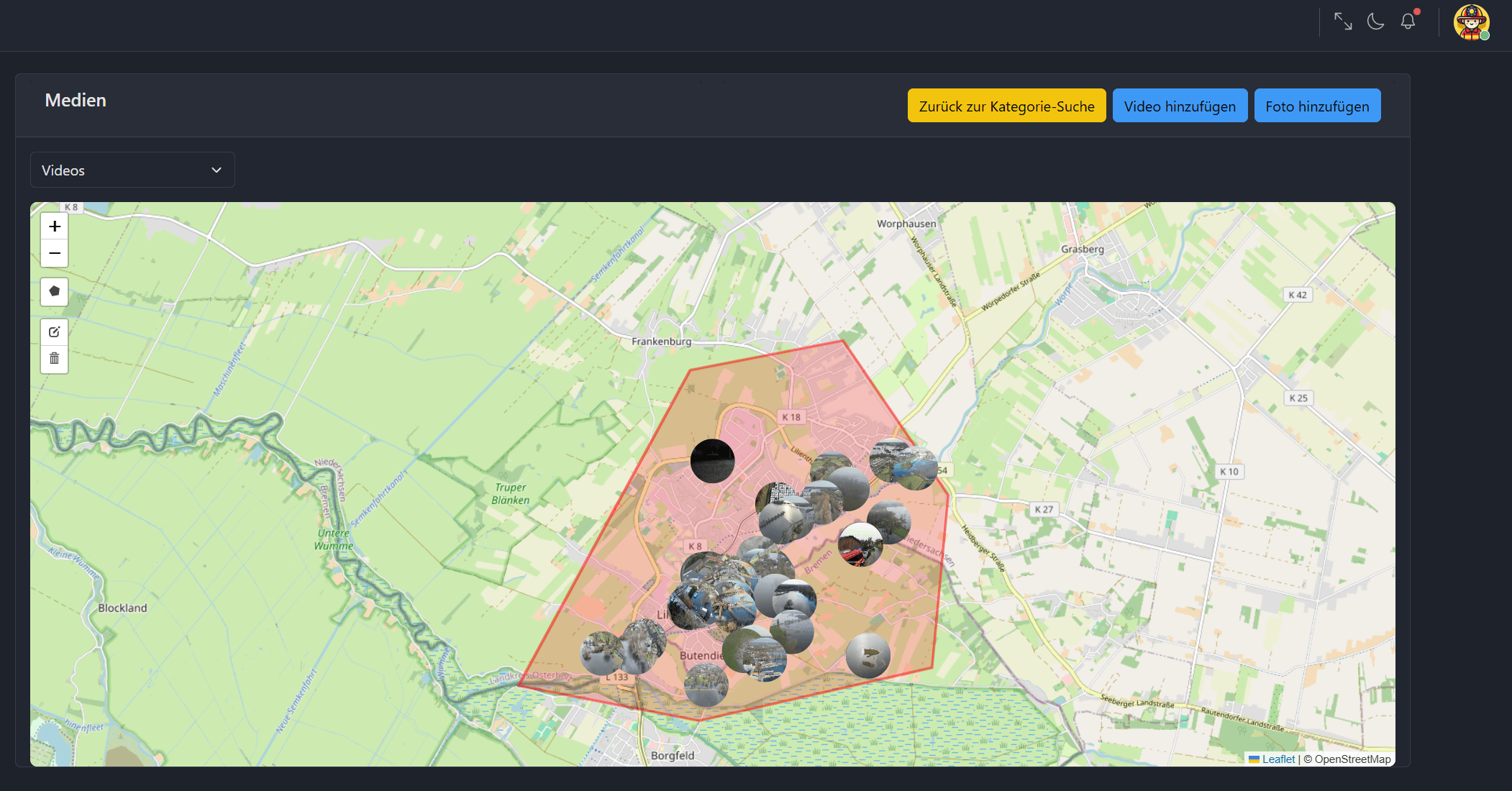The image size is (1512, 791).
Task: Click the delete layers trash icon
Action: tap(55, 358)
